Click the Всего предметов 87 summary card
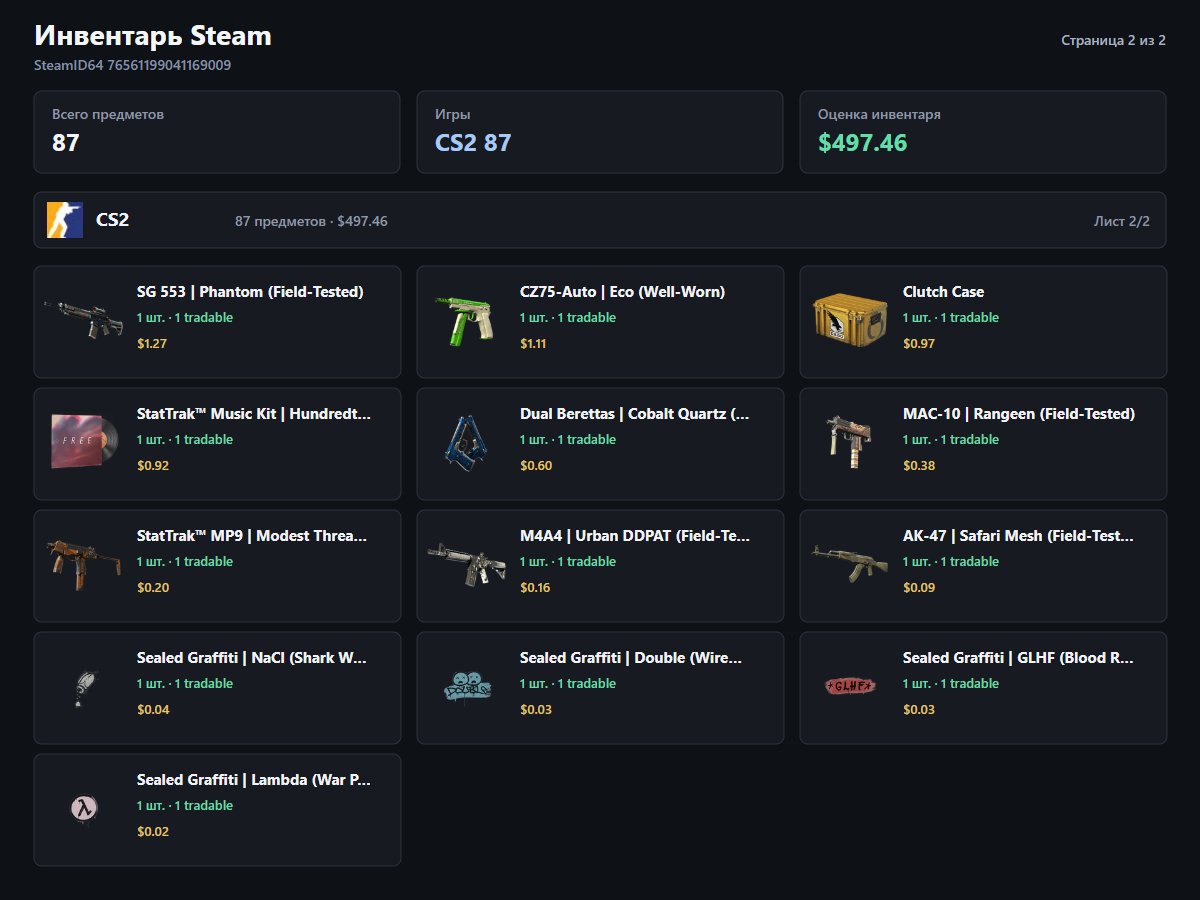 217,132
